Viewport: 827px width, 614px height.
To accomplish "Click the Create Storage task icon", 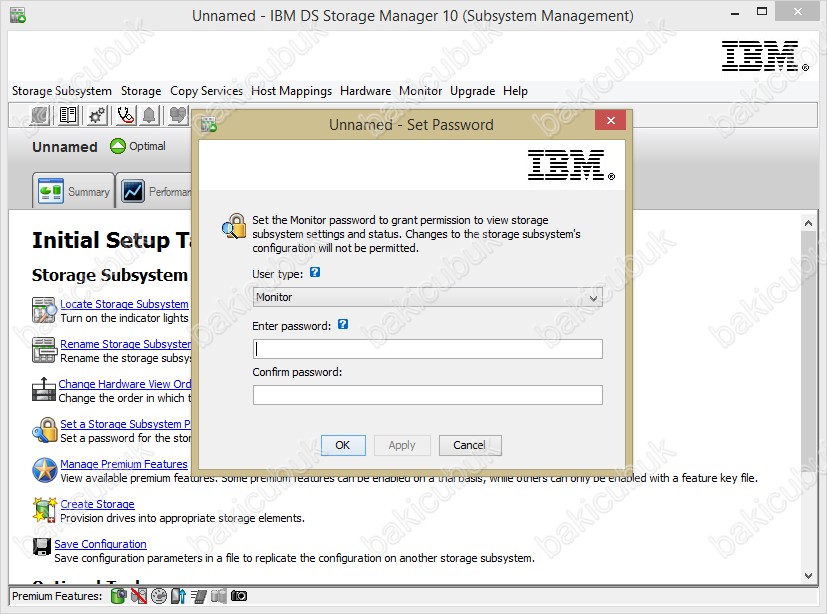I will [x=44, y=510].
